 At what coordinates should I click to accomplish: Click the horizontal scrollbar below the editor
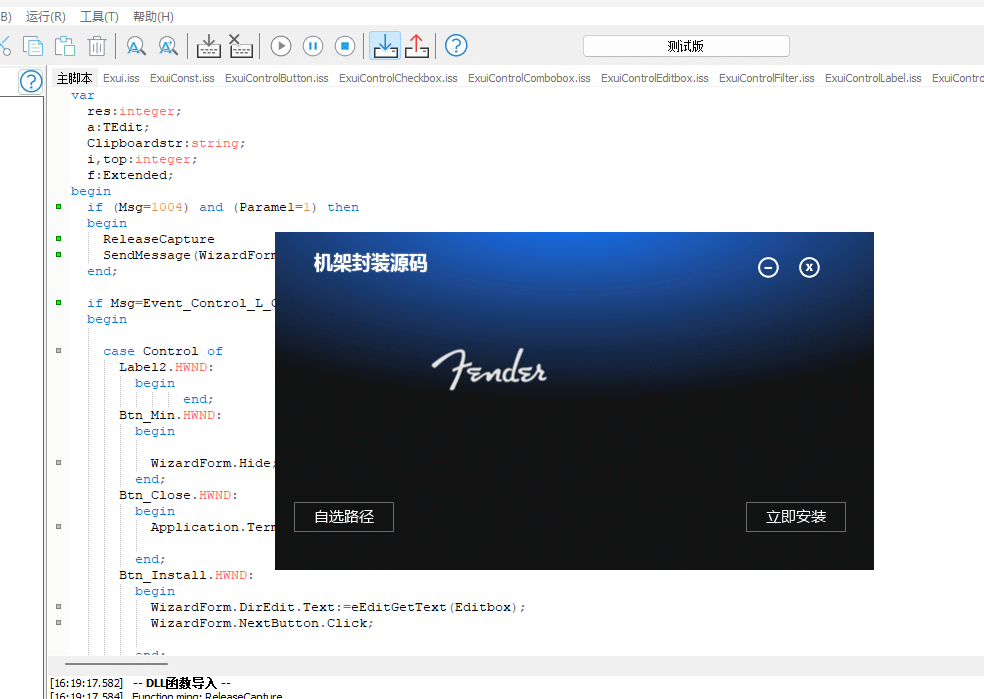point(115,662)
